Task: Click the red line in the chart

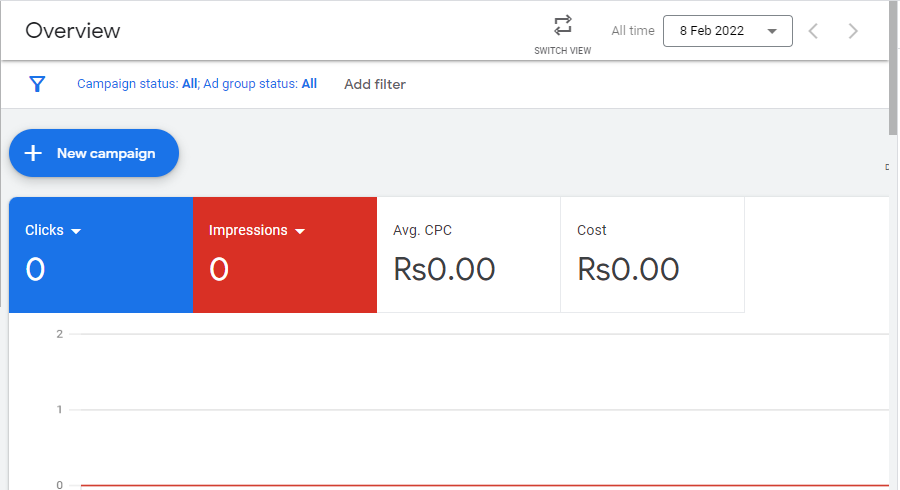Action: [480, 485]
